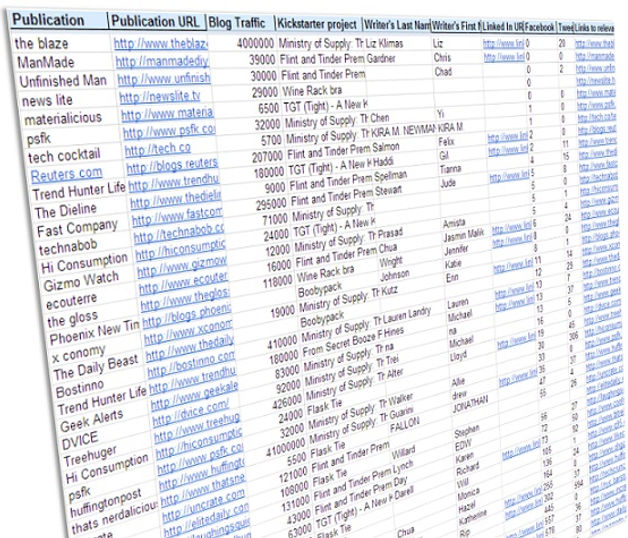Select the 'ManMade' publication cell
628x538 pixels.
(x=46, y=62)
